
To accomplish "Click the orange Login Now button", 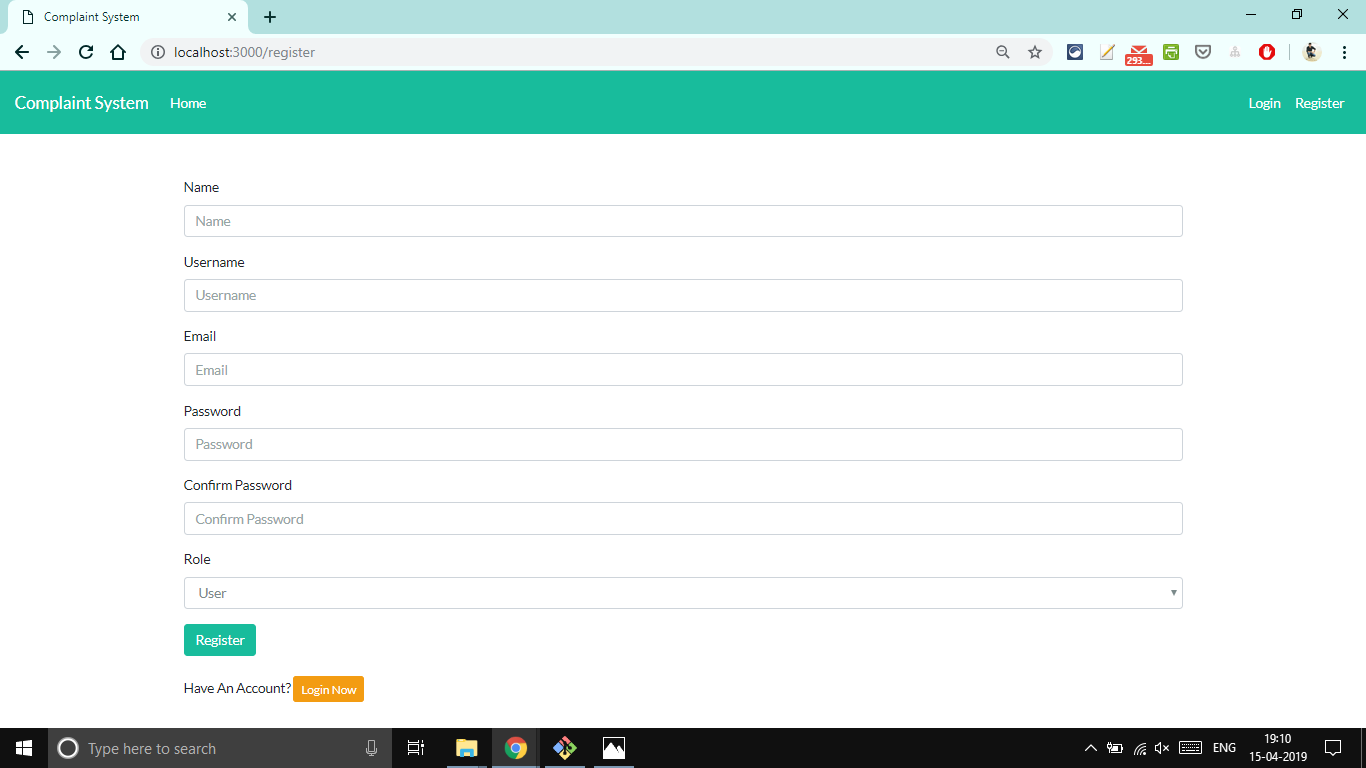I will click(x=328, y=689).
